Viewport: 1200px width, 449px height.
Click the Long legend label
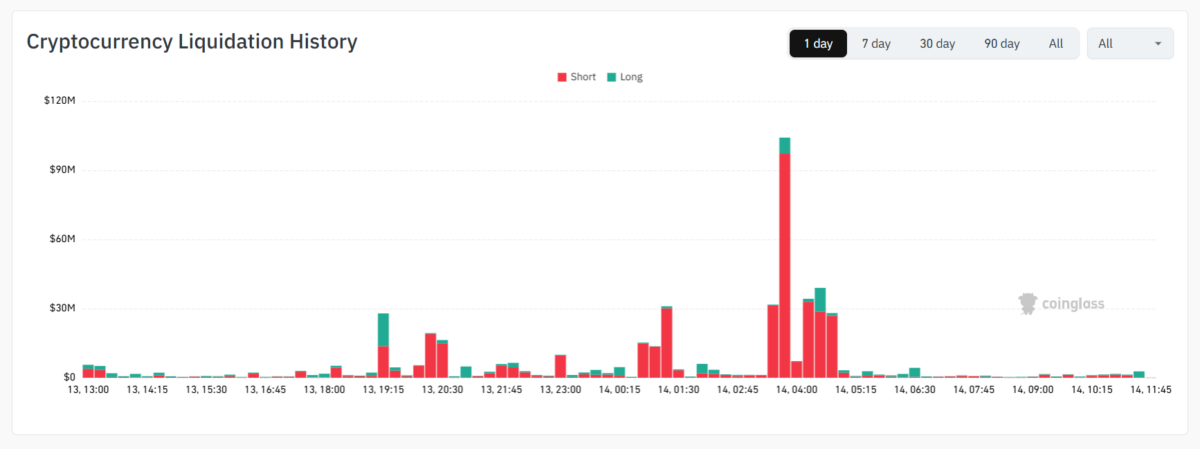632,77
